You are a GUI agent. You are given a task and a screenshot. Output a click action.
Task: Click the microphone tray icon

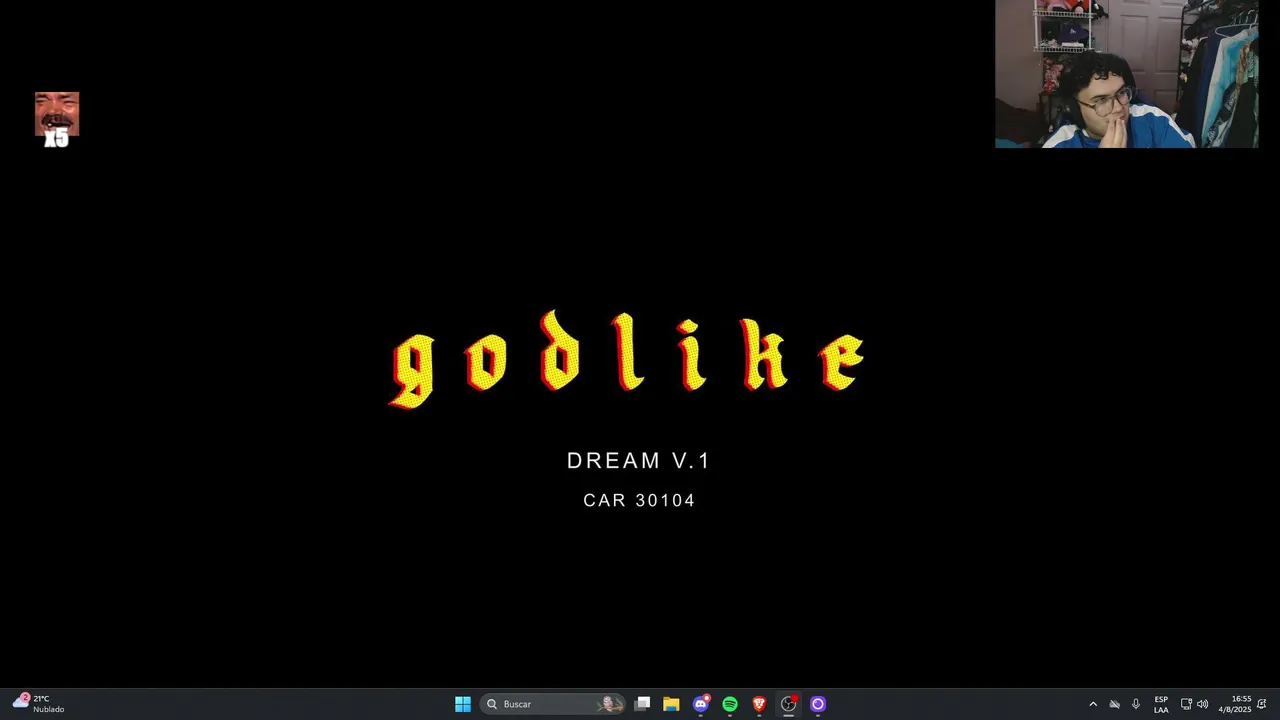click(x=1136, y=704)
